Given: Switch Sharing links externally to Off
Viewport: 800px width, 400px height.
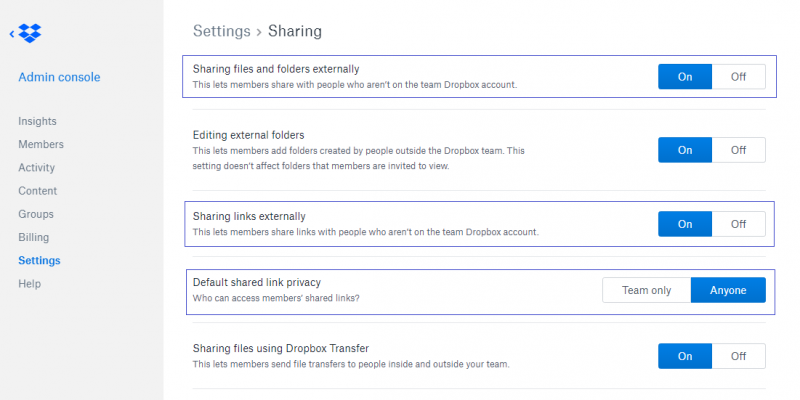Looking at the screenshot, I should 738,224.
